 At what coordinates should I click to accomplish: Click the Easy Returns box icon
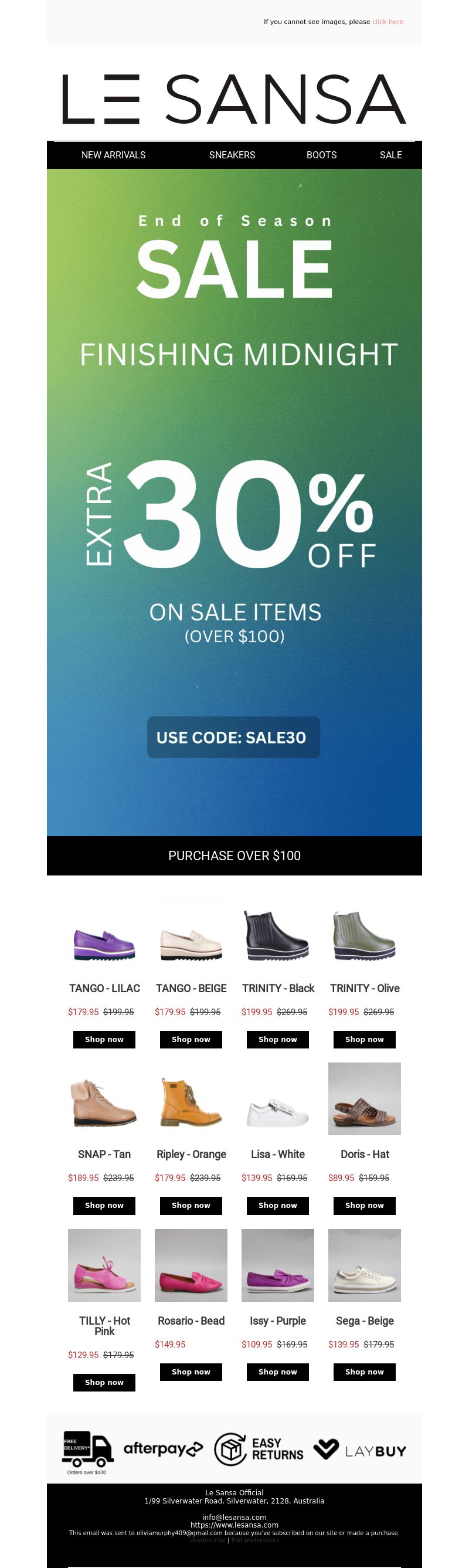coord(230,1449)
